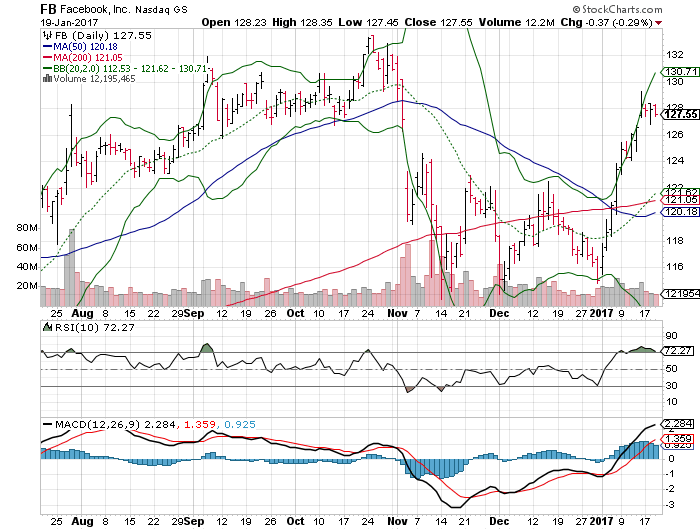The image size is (700, 530).
Task: Click the Volume 12,195,465 legend text
Action: 94,79
